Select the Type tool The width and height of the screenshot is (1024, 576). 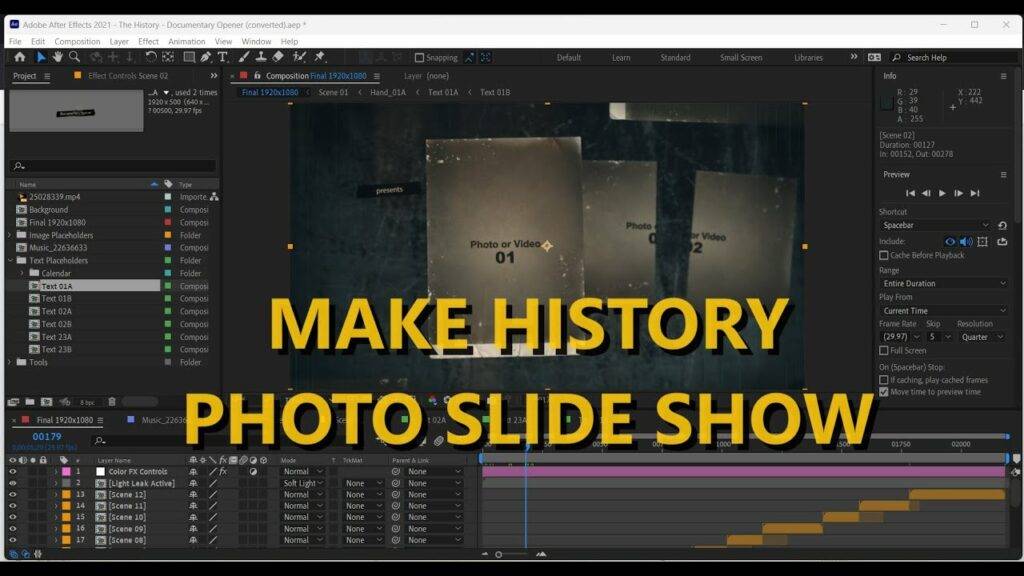pyautogui.click(x=222, y=57)
